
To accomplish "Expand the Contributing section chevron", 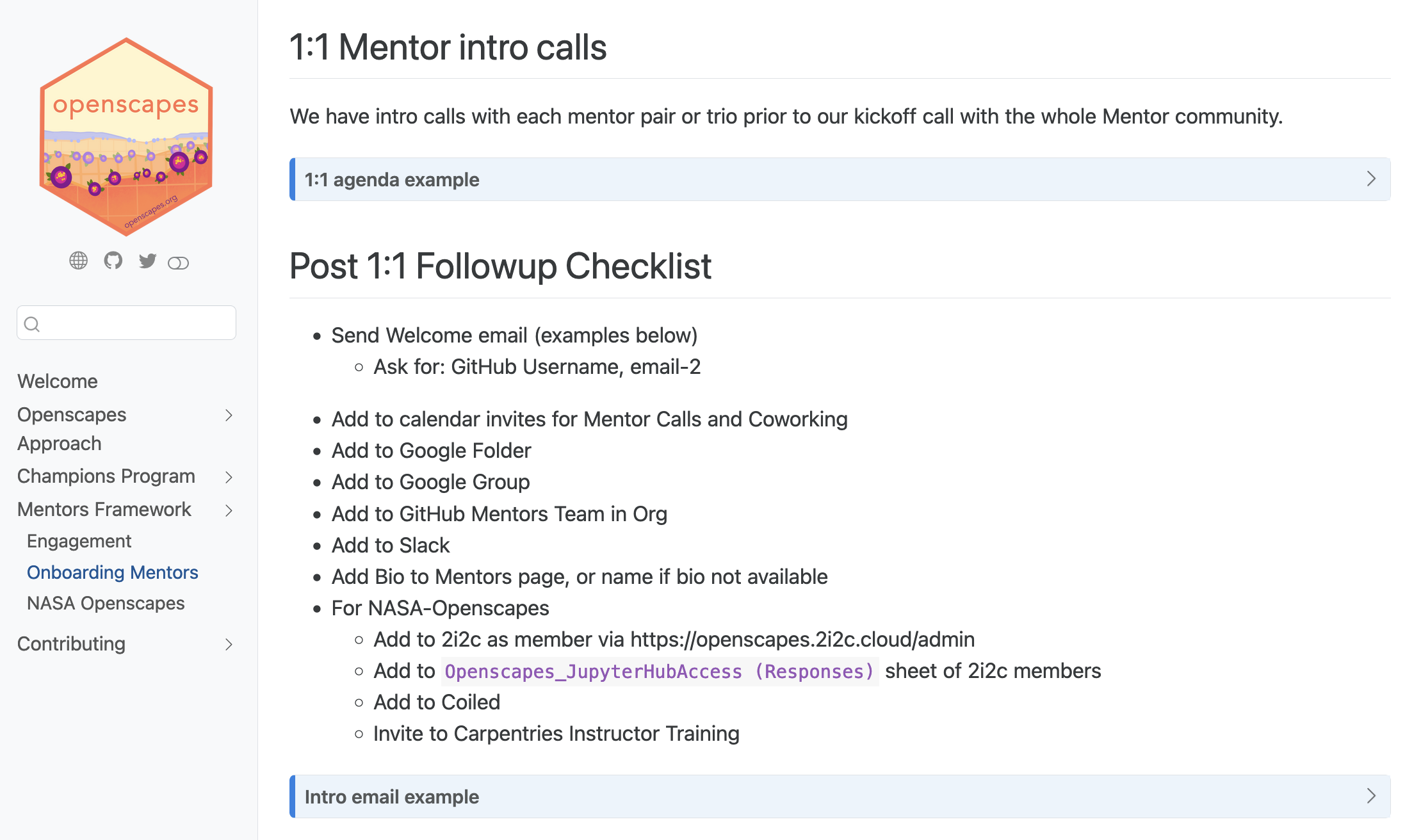I will (x=229, y=645).
